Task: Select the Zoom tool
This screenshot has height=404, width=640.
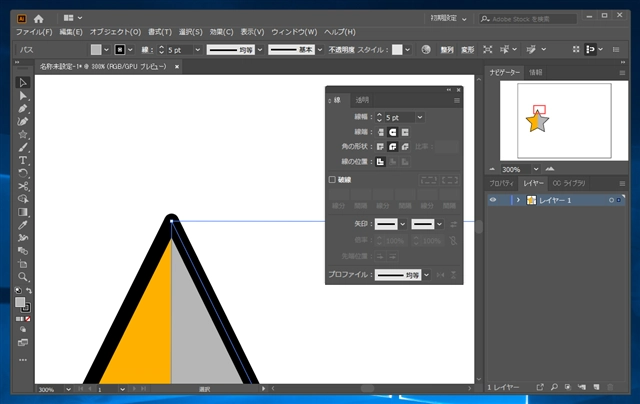Action: coord(23,277)
